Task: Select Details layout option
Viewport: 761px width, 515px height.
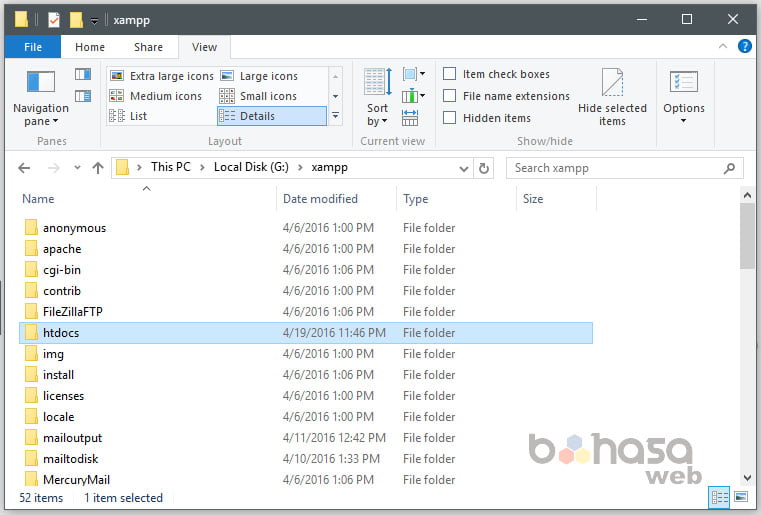Action: [x=272, y=116]
